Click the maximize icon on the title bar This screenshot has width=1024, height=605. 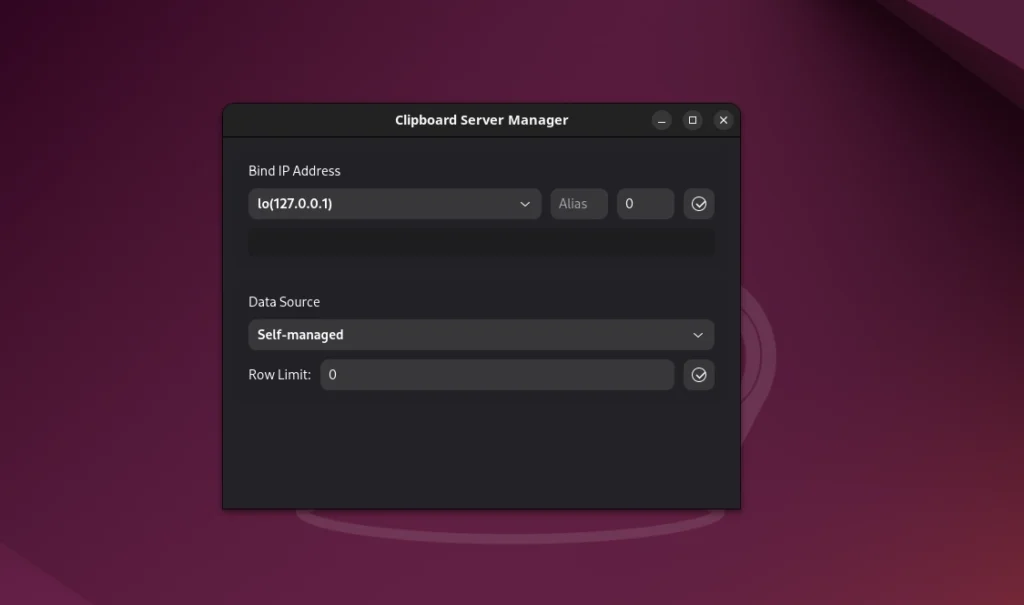(x=692, y=120)
